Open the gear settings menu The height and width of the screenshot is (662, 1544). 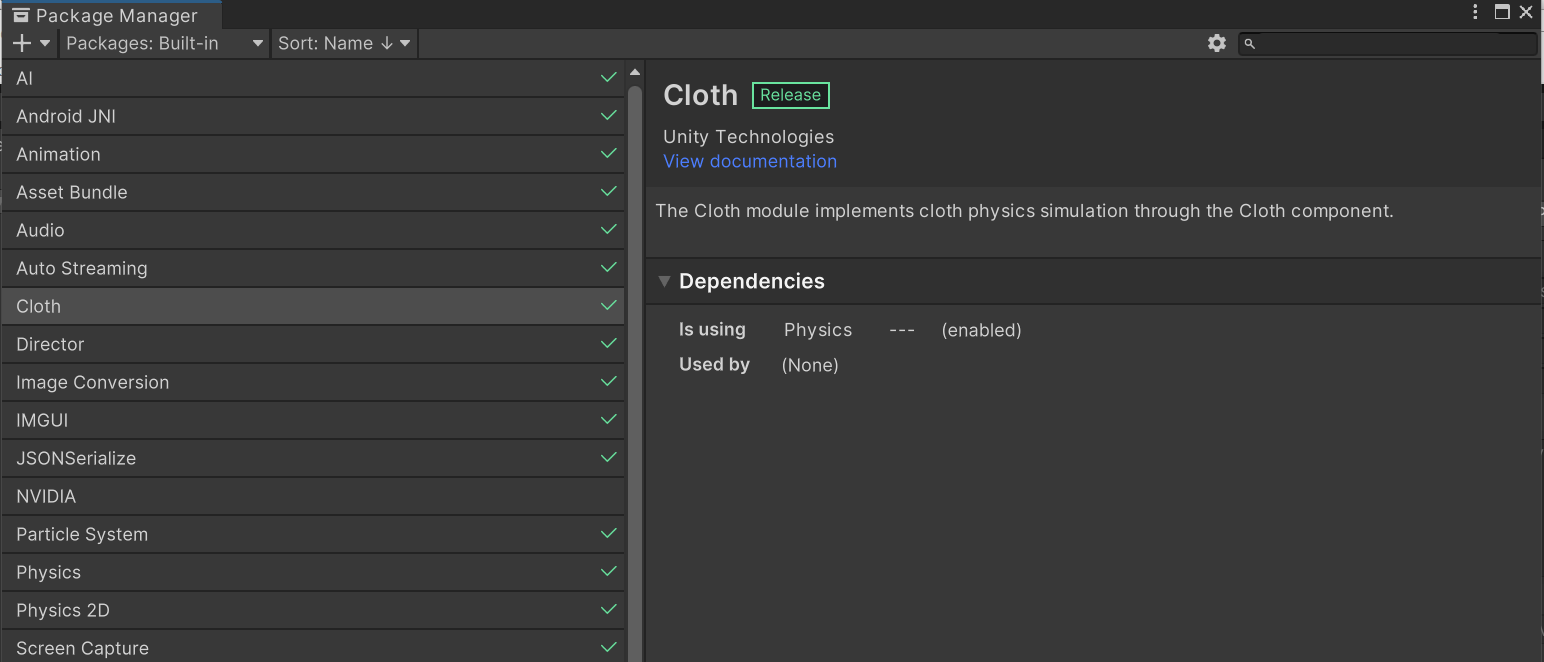click(1216, 43)
